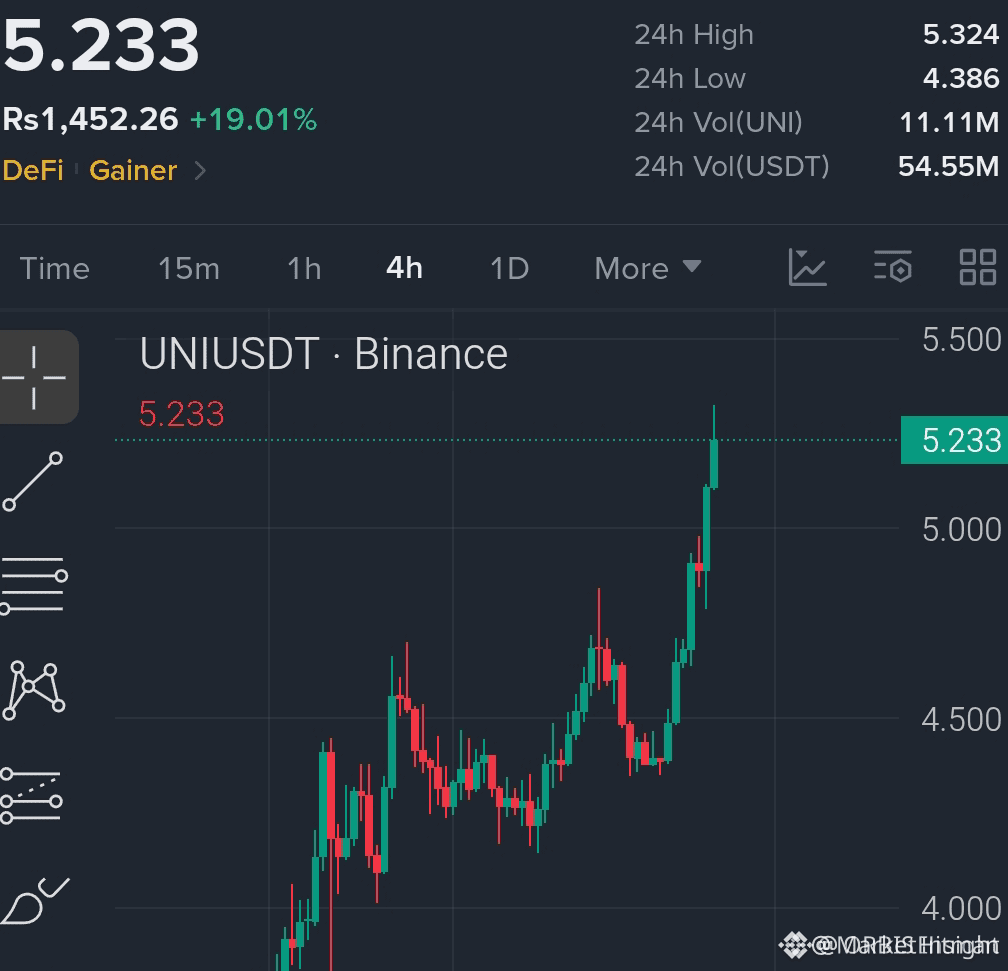
Task: Click the 5.000 price axis label
Action: coord(962,530)
